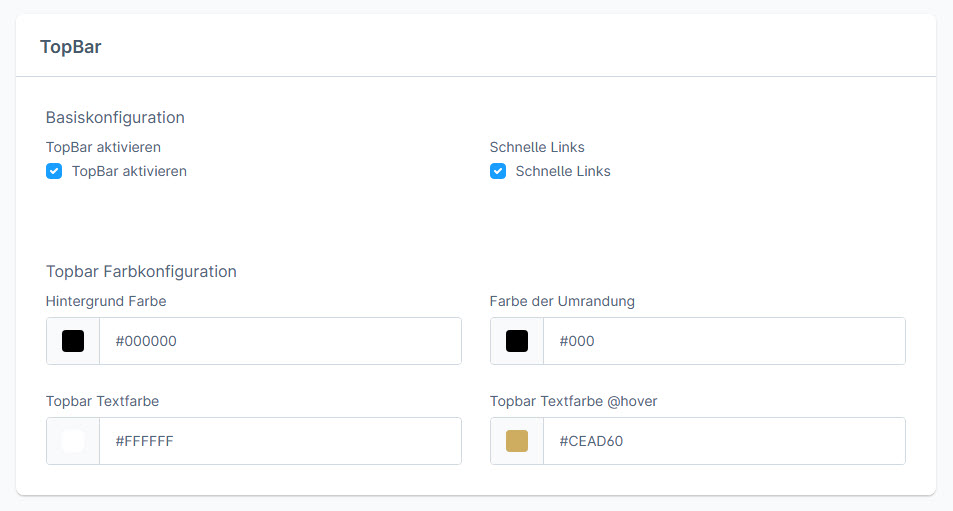Disable the Schnelle Links checkbox
The width and height of the screenshot is (953, 511).
tap(498, 171)
